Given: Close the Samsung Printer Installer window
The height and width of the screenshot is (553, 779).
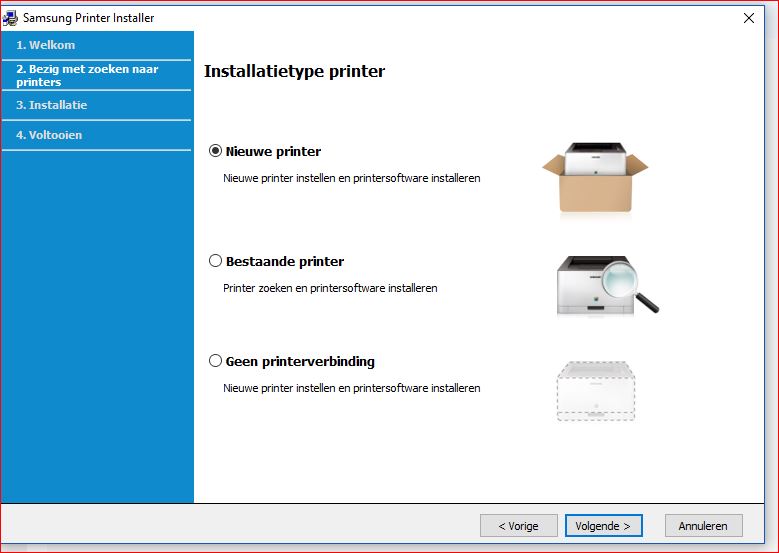Looking at the screenshot, I should [749, 18].
